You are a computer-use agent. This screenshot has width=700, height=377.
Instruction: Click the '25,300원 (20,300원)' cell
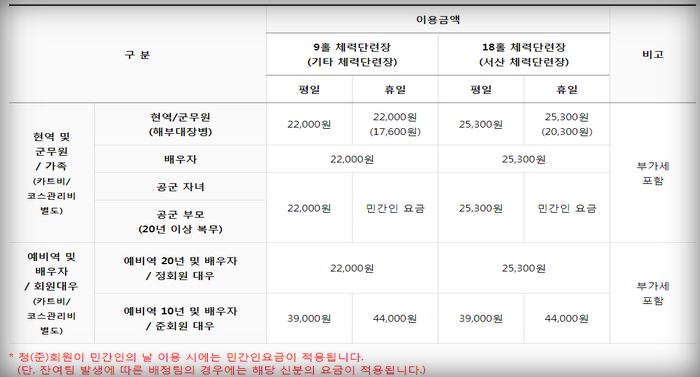[567, 124]
